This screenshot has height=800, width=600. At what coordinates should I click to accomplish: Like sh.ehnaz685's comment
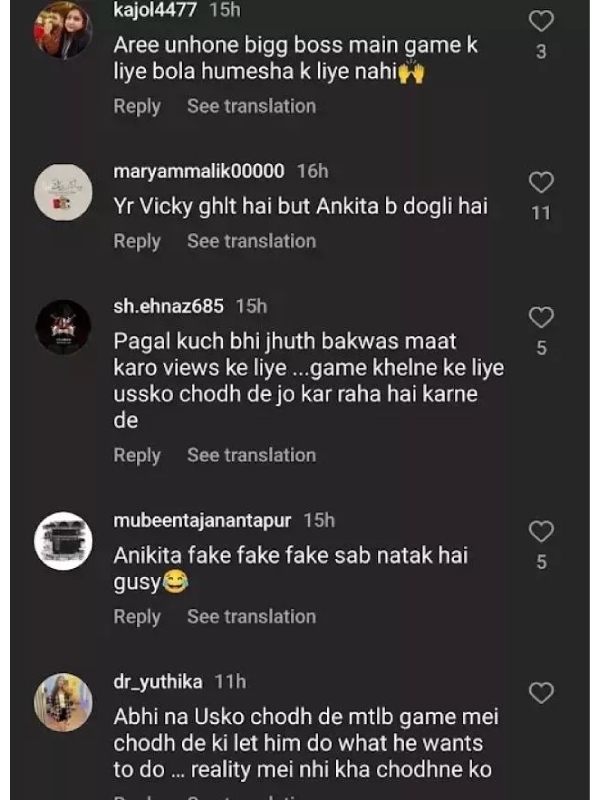[x=541, y=318]
